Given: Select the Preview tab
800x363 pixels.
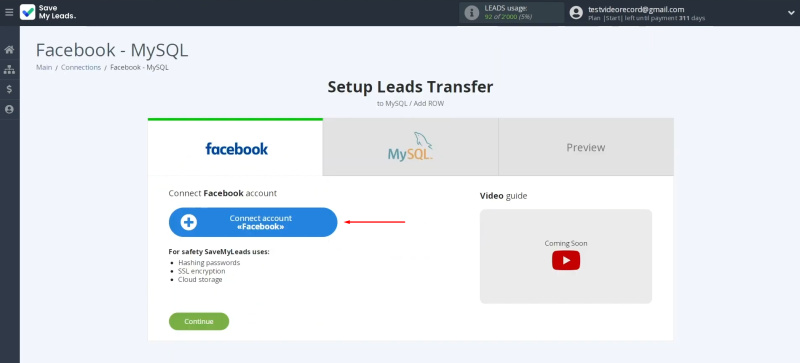Looking at the screenshot, I should (586, 148).
